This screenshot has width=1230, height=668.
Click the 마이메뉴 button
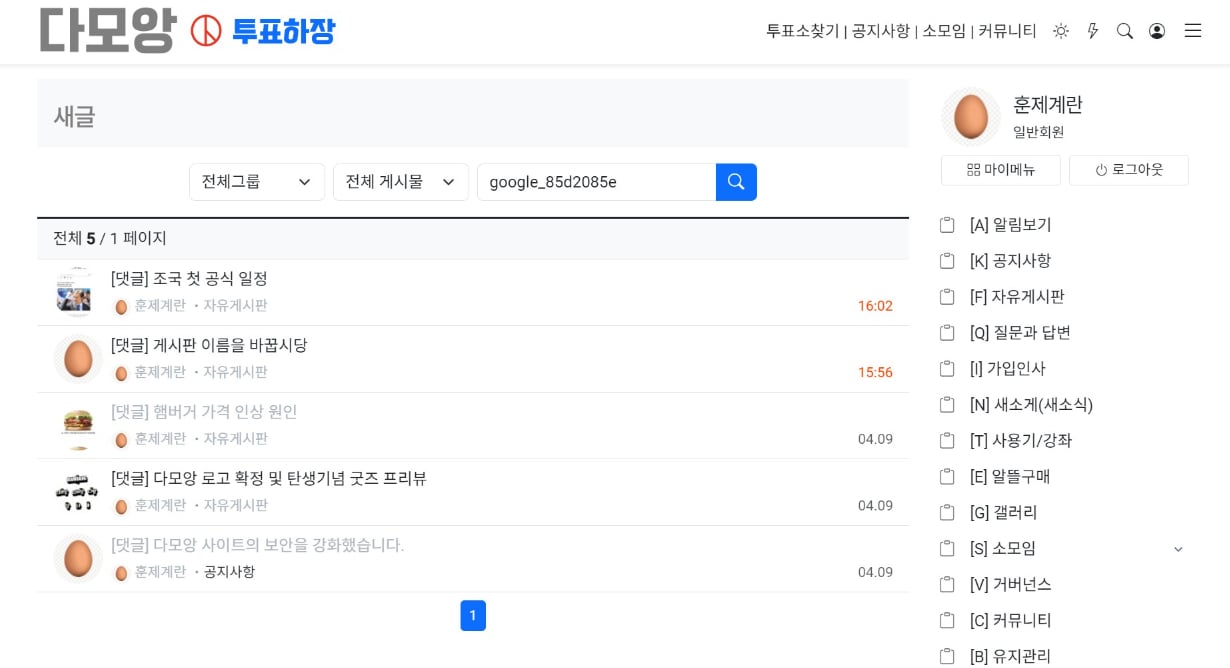[1001, 170]
